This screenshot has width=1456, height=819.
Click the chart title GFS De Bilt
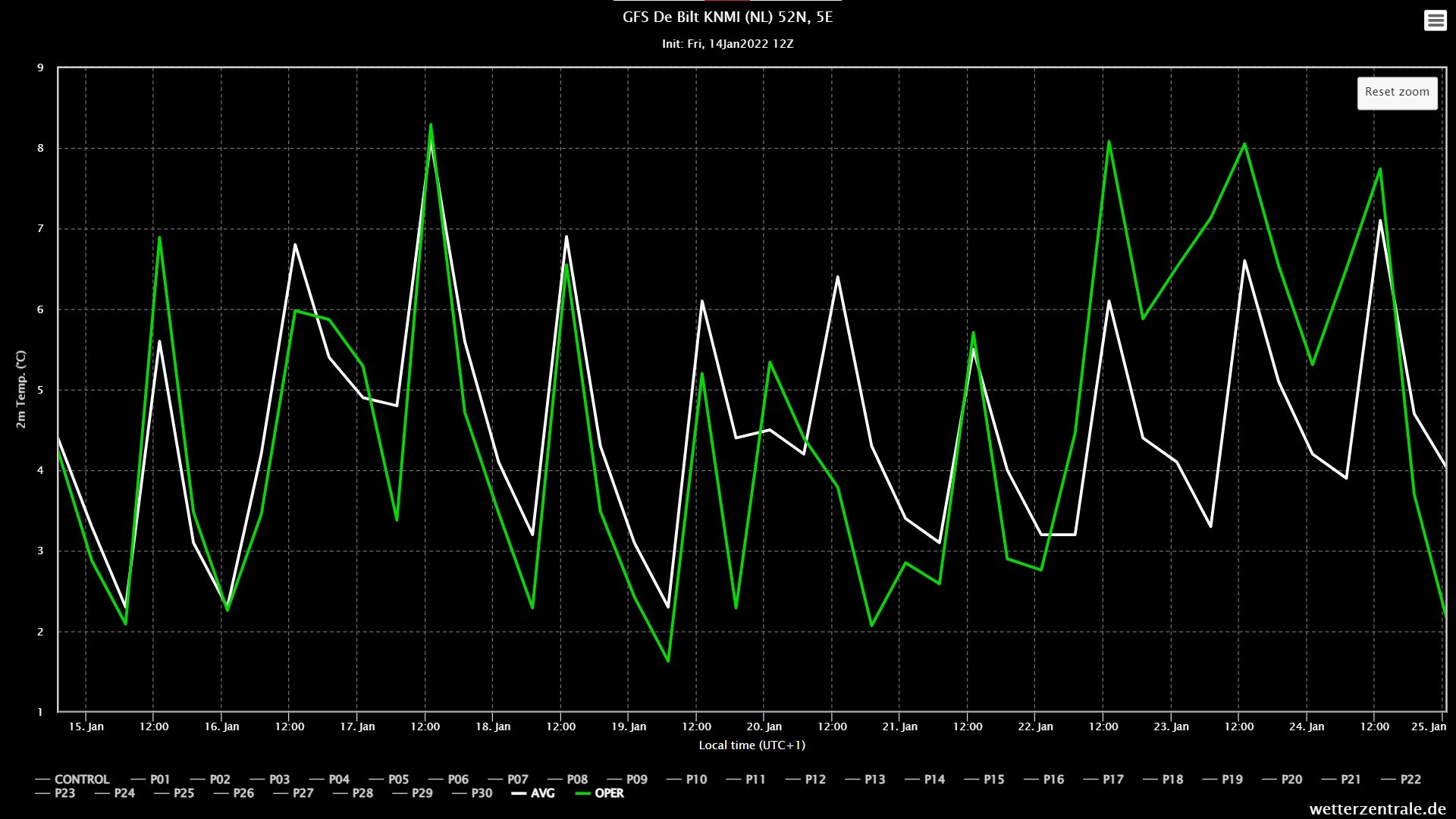tap(727, 17)
